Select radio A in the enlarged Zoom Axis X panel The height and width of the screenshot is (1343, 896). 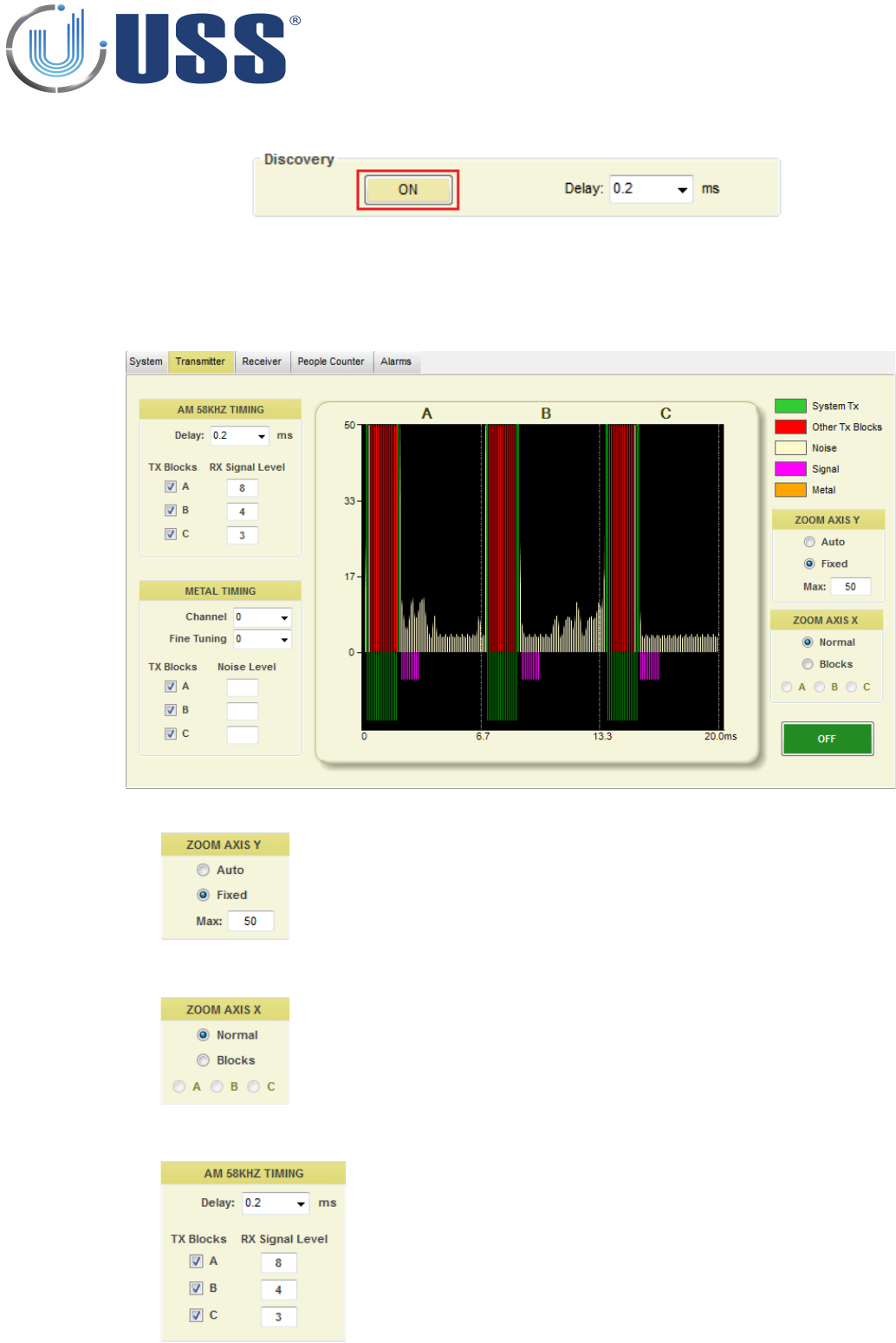(179, 1086)
